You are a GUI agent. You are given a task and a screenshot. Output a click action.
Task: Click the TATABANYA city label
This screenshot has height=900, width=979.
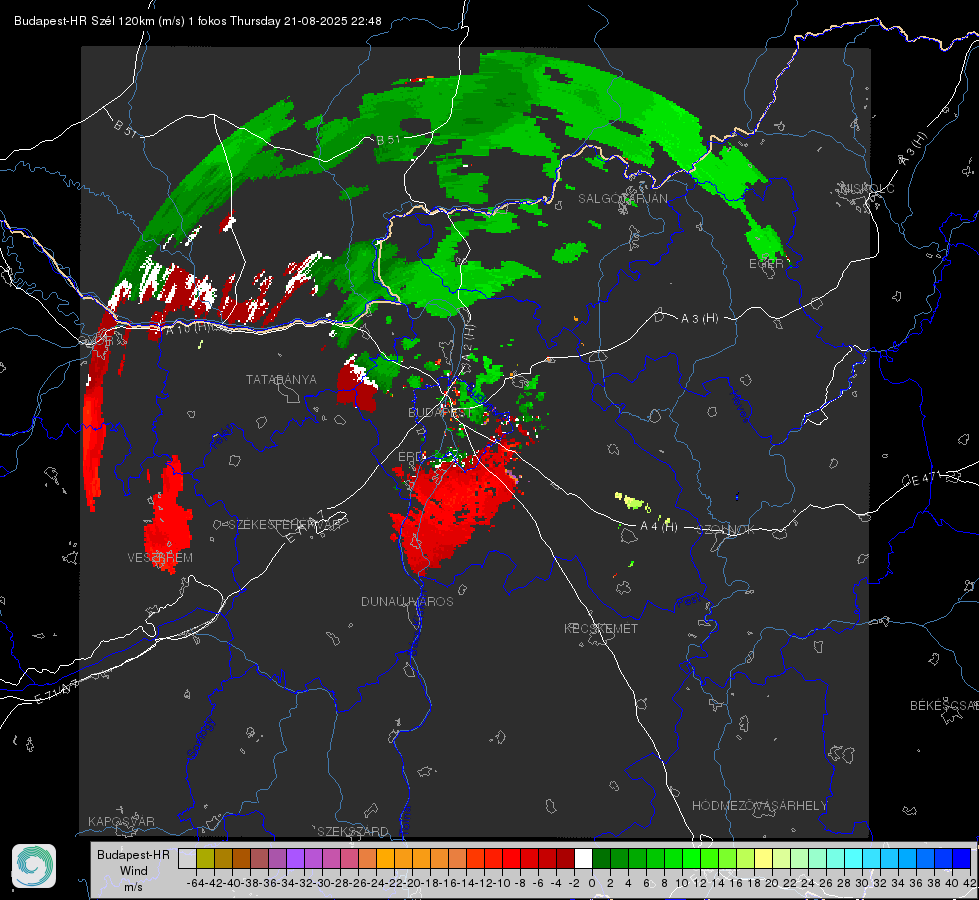(x=281, y=380)
